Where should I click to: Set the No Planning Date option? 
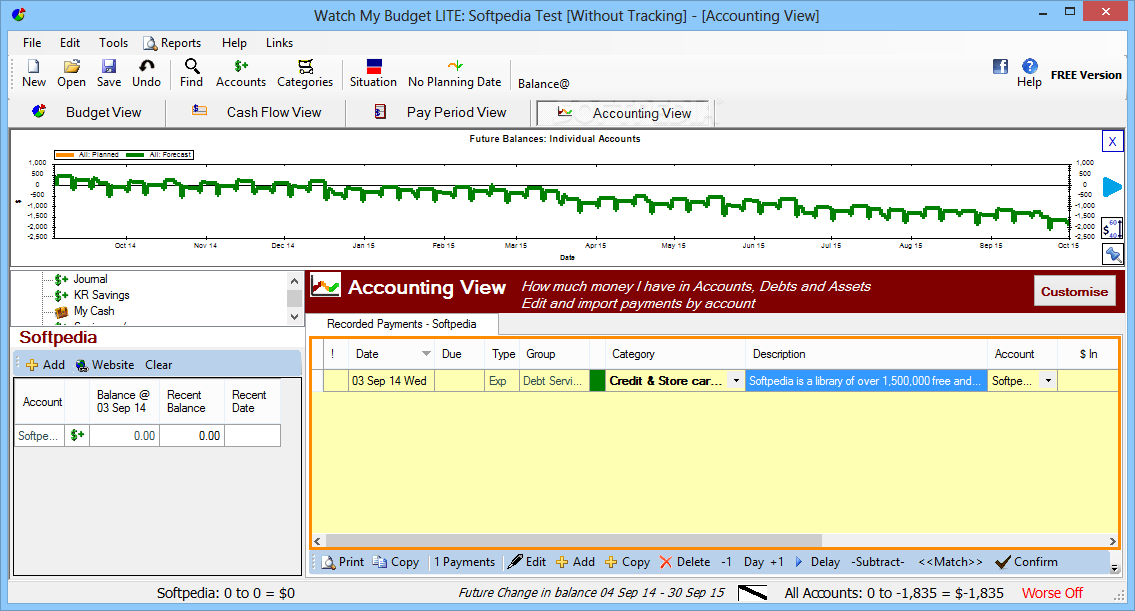click(x=455, y=73)
